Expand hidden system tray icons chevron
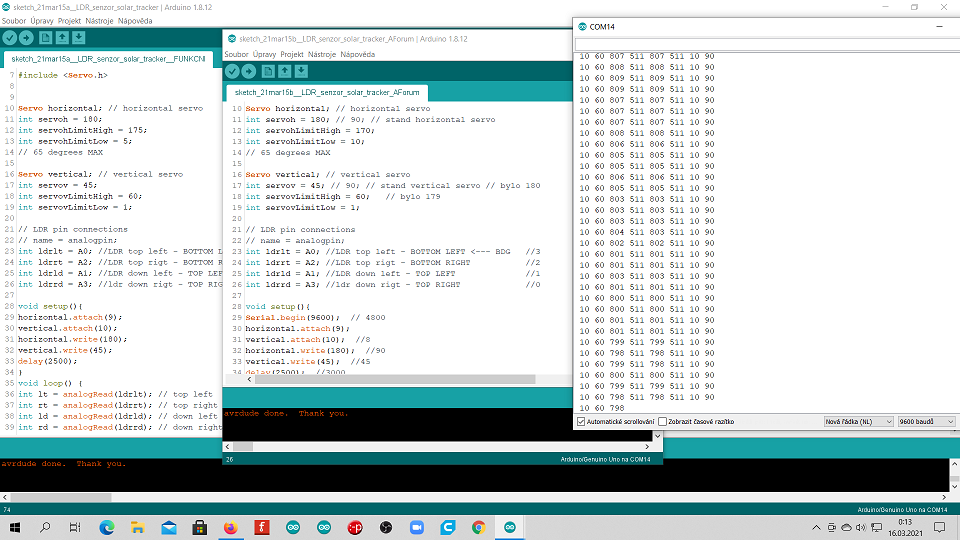The width and height of the screenshot is (960, 540). click(818, 527)
